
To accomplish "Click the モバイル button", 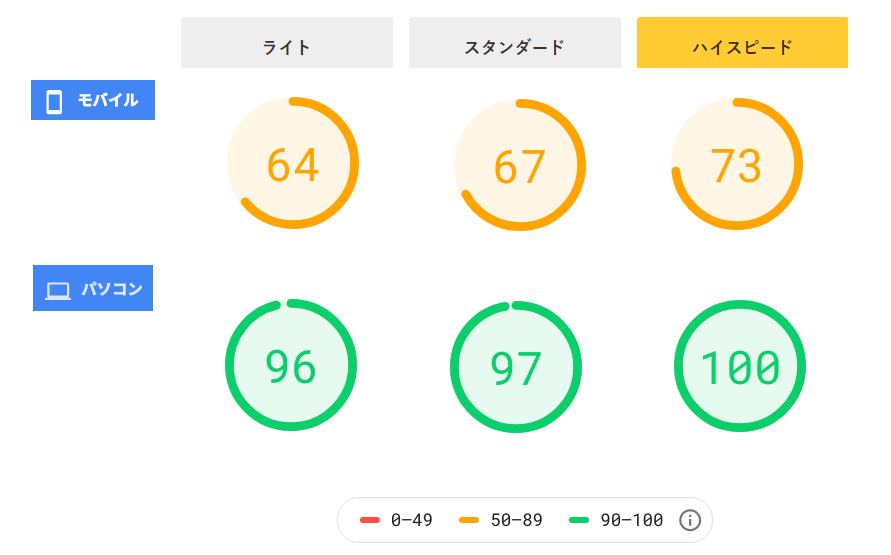I will [x=93, y=100].
